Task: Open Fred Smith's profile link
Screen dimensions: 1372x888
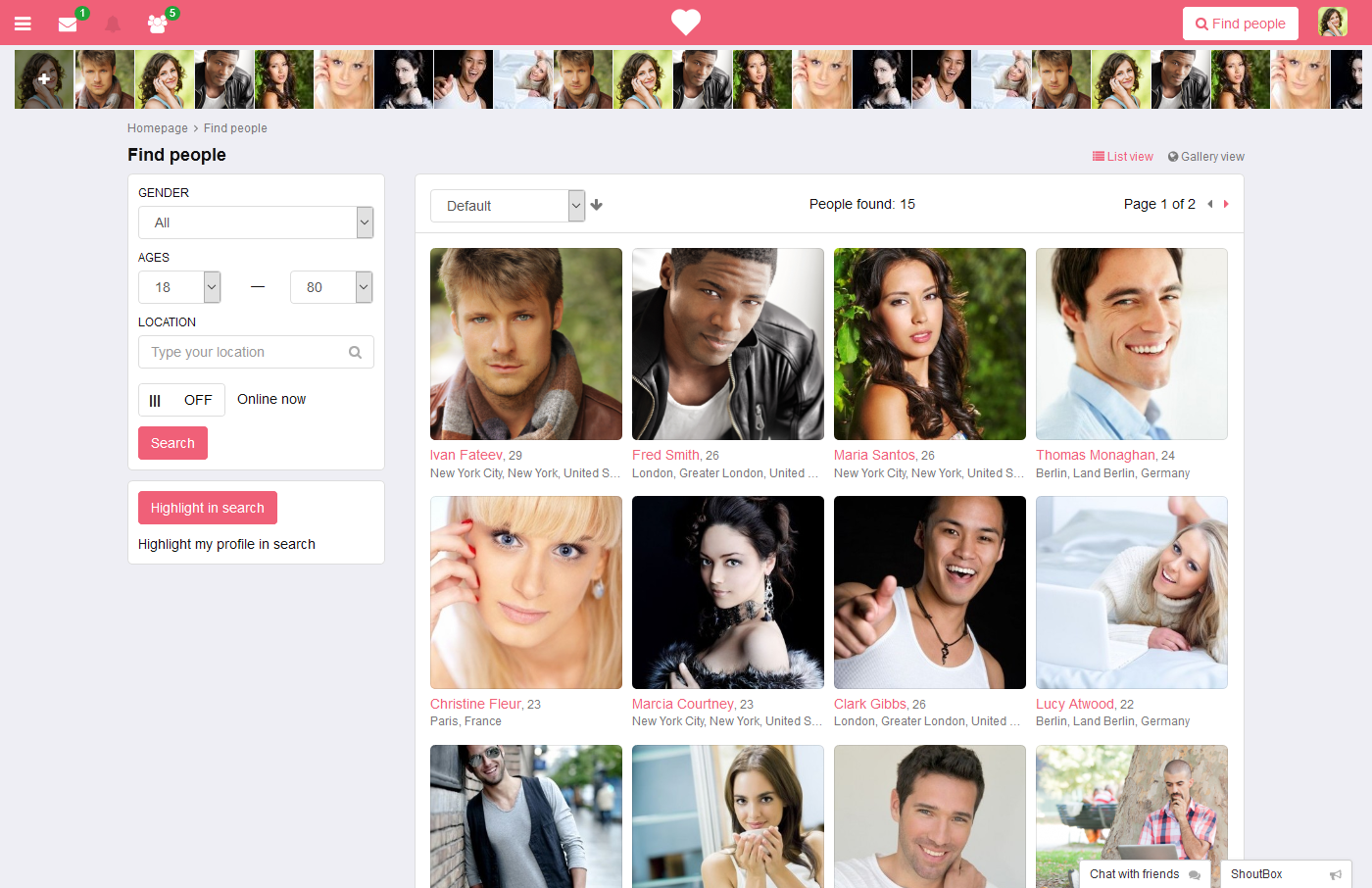Action: tap(666, 455)
